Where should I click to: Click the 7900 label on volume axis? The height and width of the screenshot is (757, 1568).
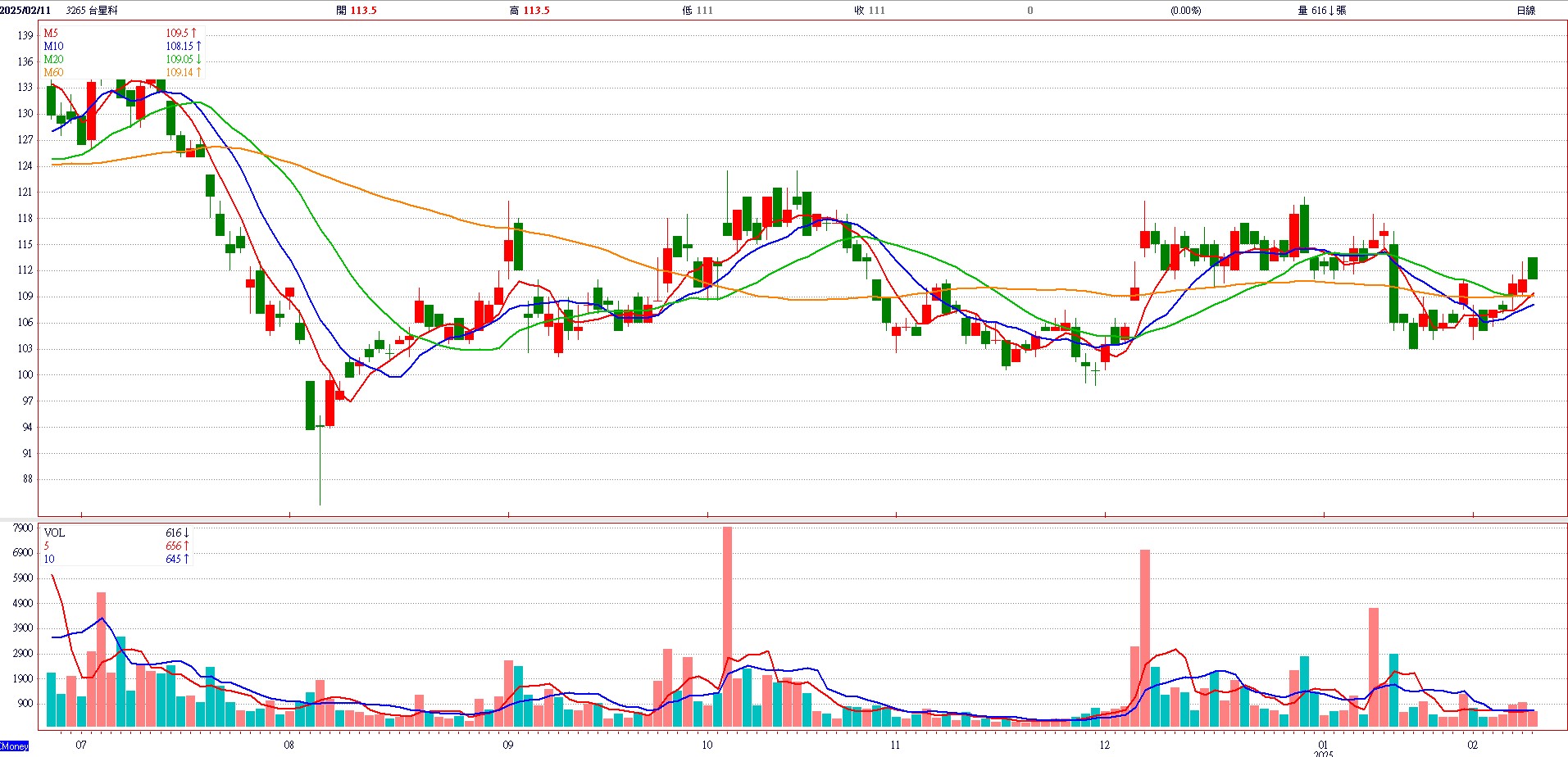click(x=23, y=528)
